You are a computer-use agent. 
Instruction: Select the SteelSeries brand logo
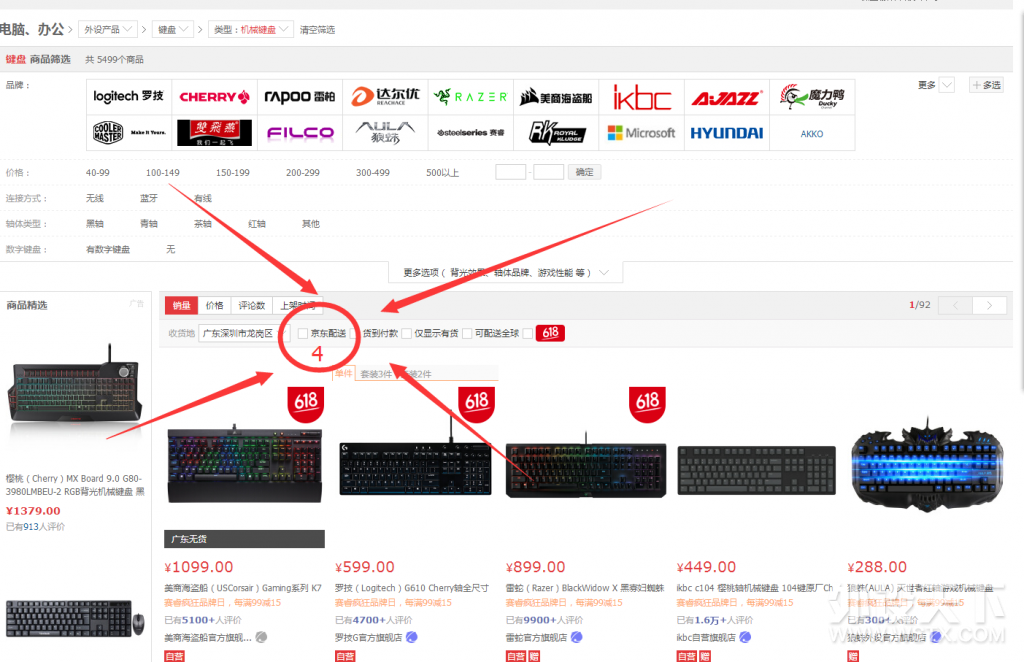tap(470, 133)
